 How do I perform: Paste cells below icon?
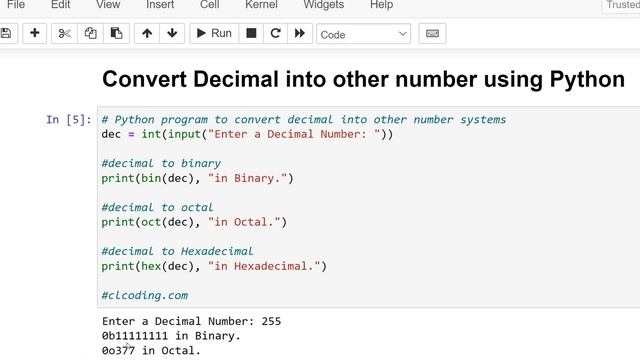coord(116,33)
